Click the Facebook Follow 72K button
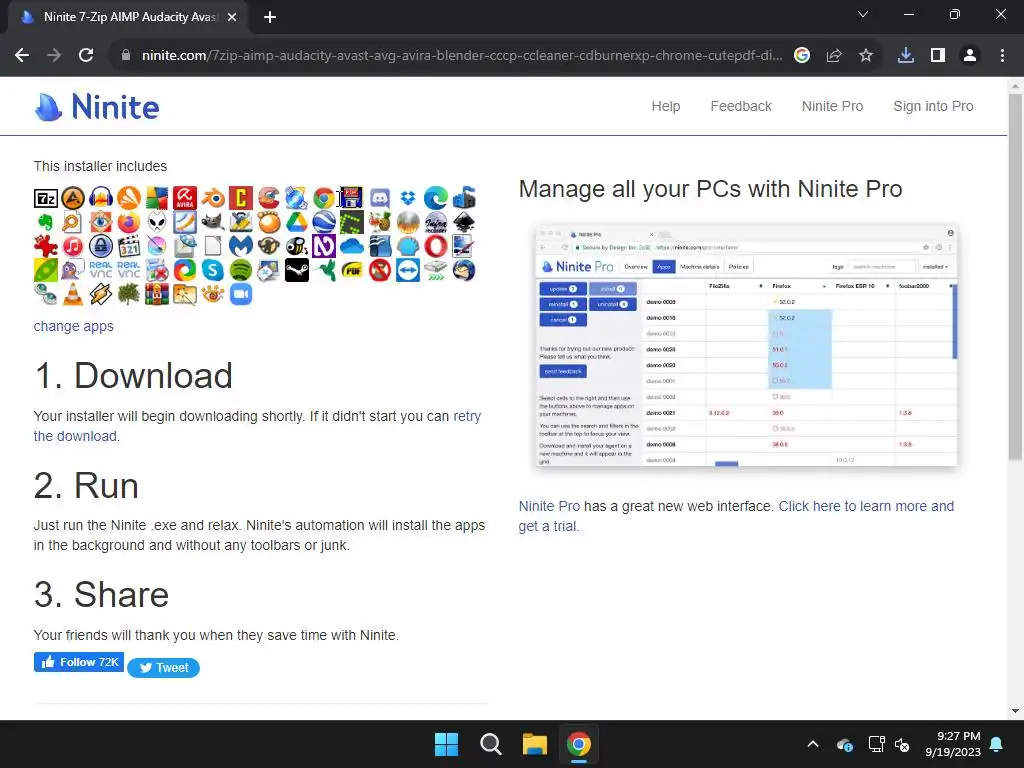 (x=78, y=662)
